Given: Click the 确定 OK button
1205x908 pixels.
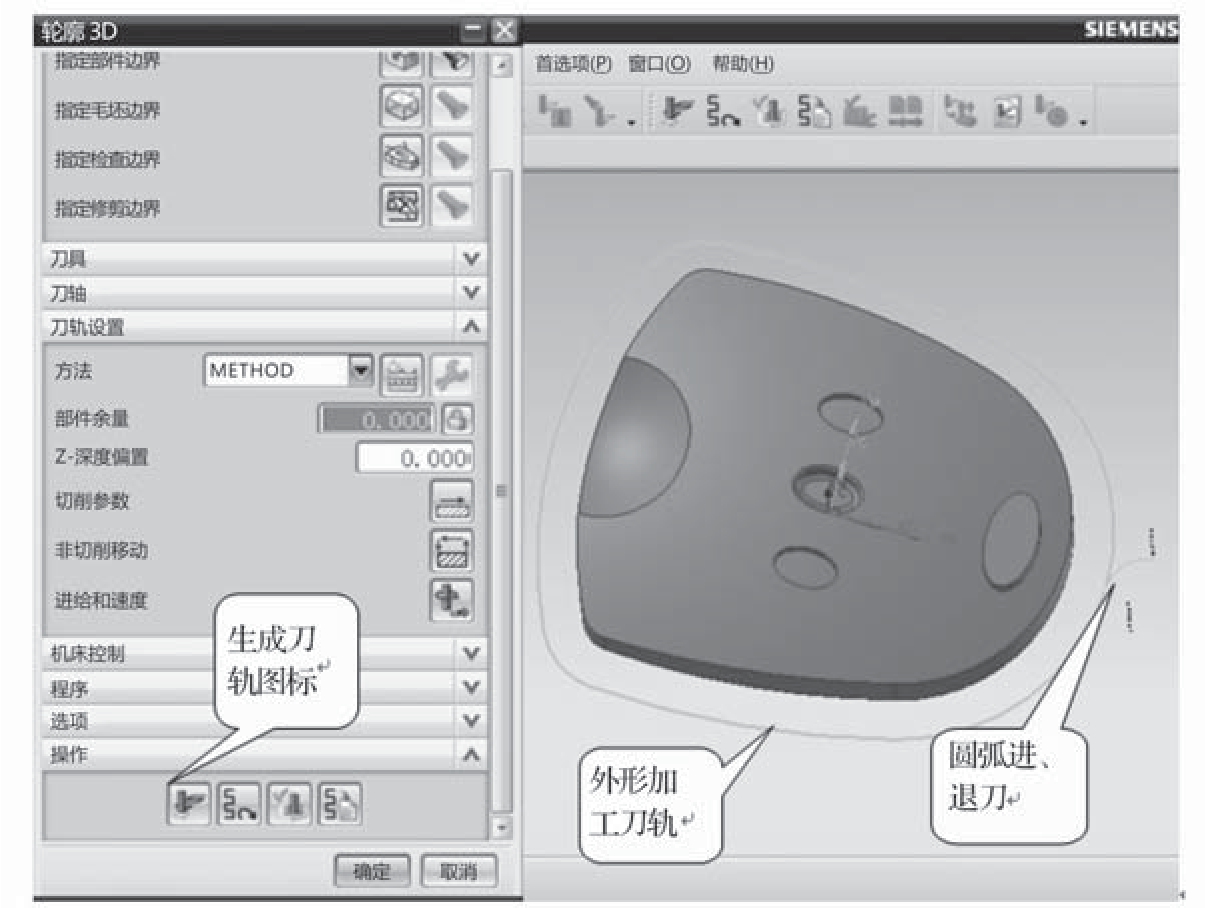Looking at the screenshot, I should point(374,871).
